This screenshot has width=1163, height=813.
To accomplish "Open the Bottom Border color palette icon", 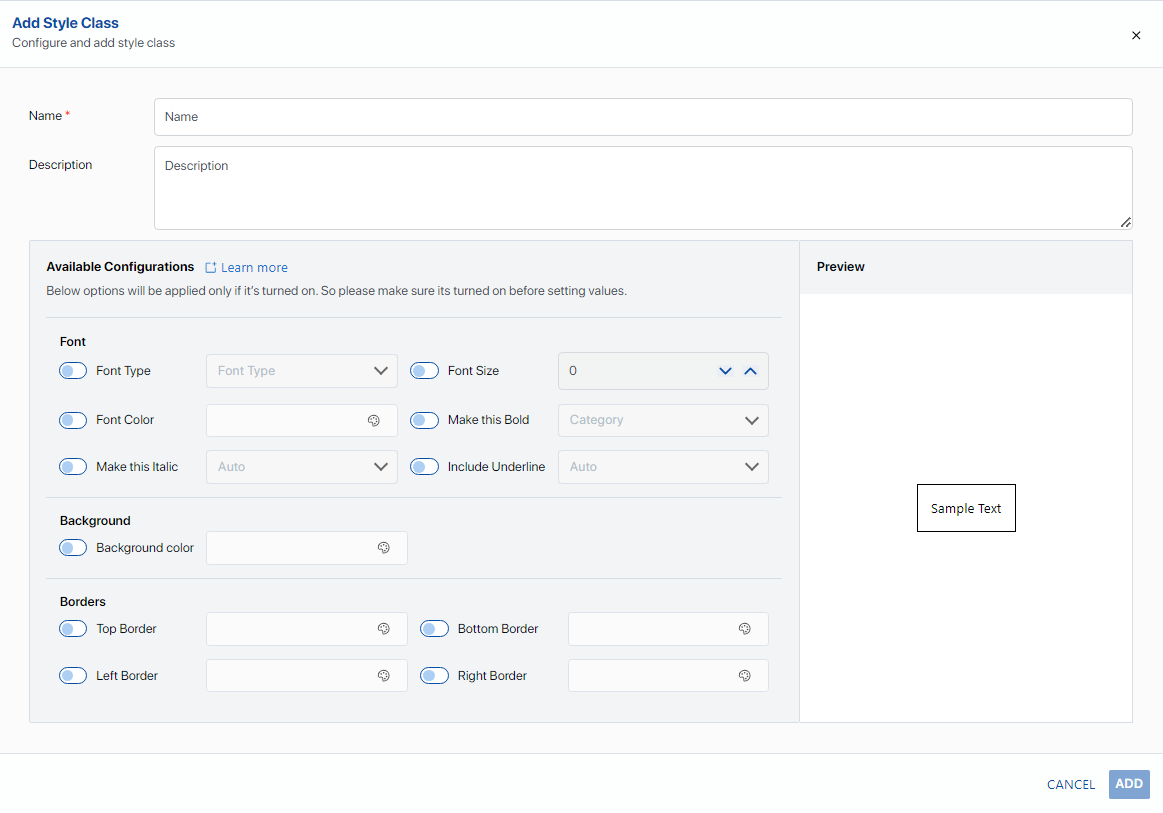I will click(x=745, y=628).
